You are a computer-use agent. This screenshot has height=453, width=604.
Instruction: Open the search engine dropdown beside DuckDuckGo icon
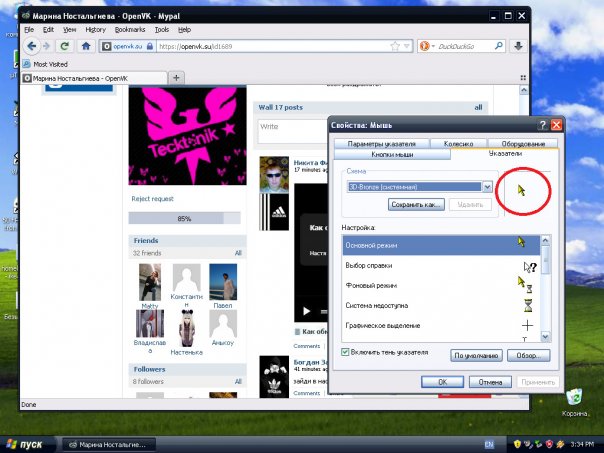pyautogui.click(x=433, y=47)
